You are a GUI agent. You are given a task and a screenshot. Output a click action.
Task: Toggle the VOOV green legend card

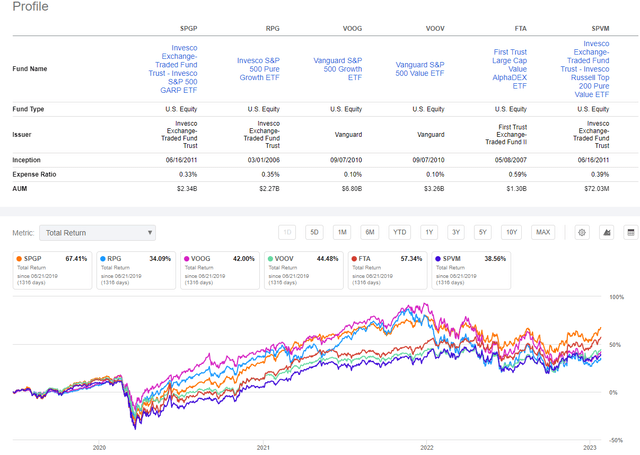304,271
